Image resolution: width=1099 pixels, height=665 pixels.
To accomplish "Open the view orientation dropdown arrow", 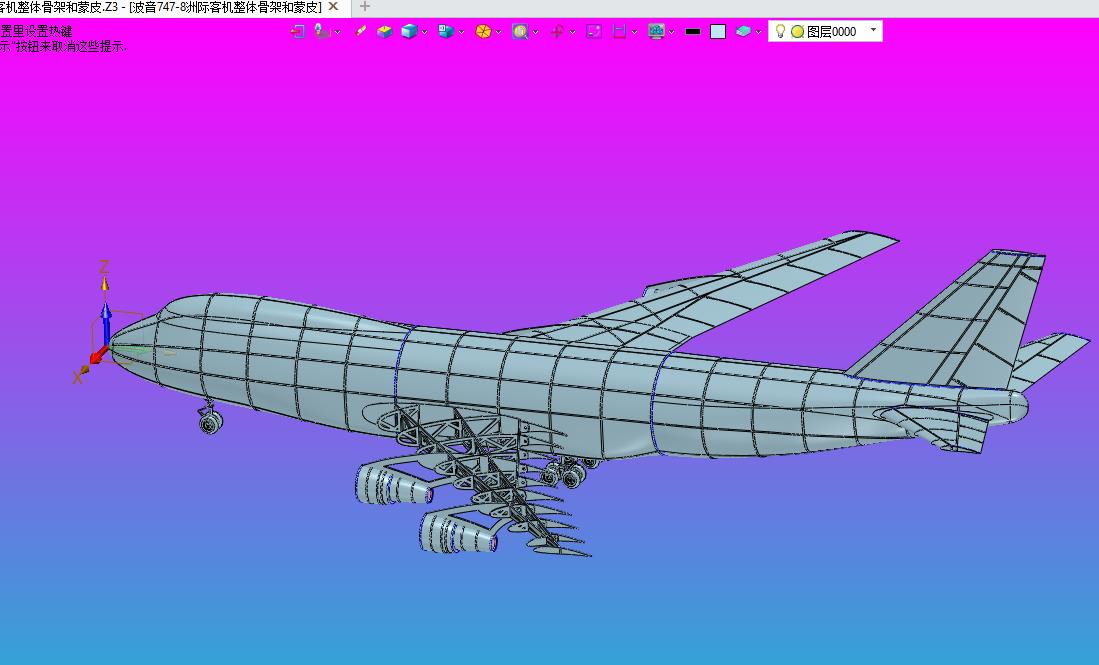I will coord(461,32).
